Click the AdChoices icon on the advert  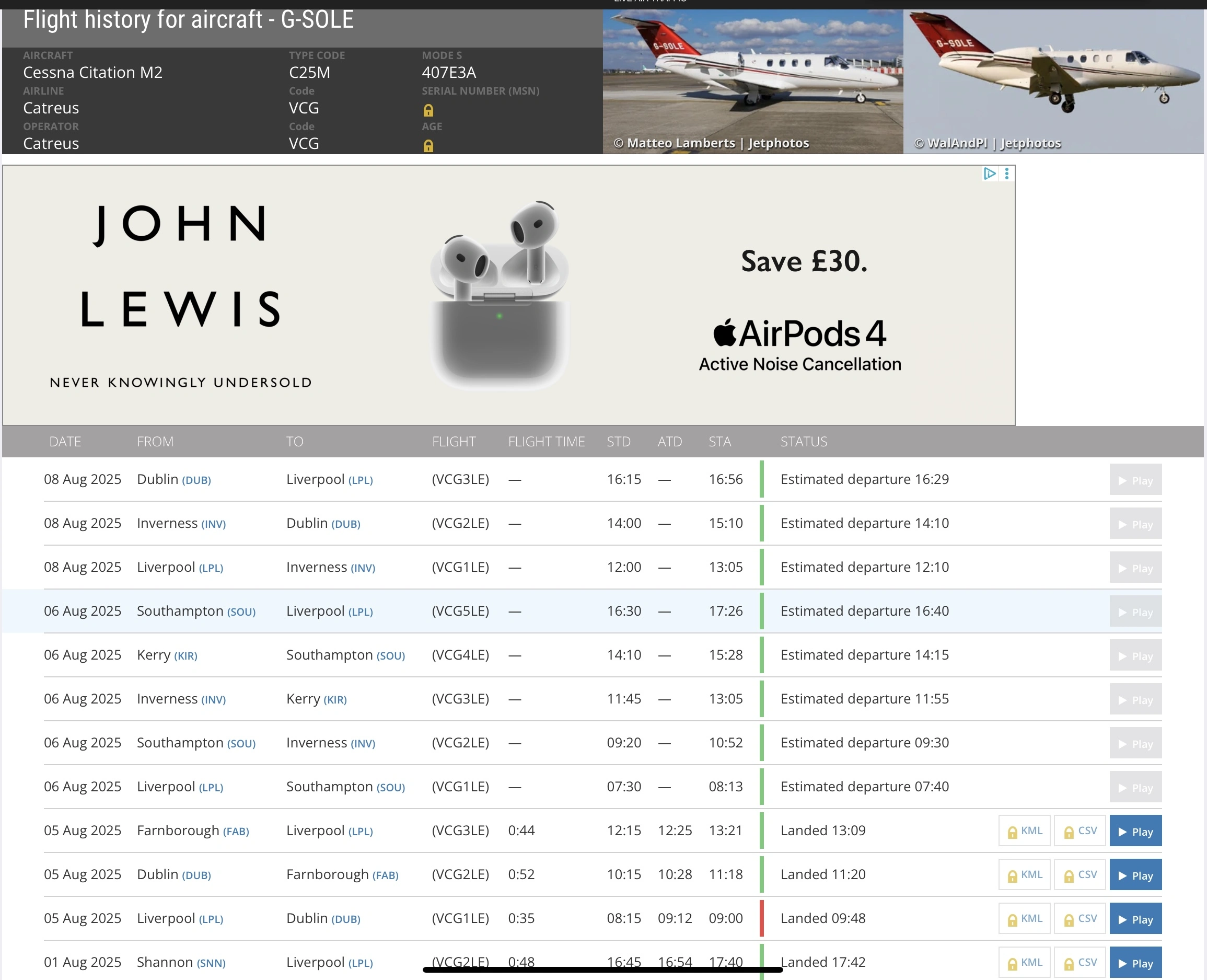click(989, 174)
